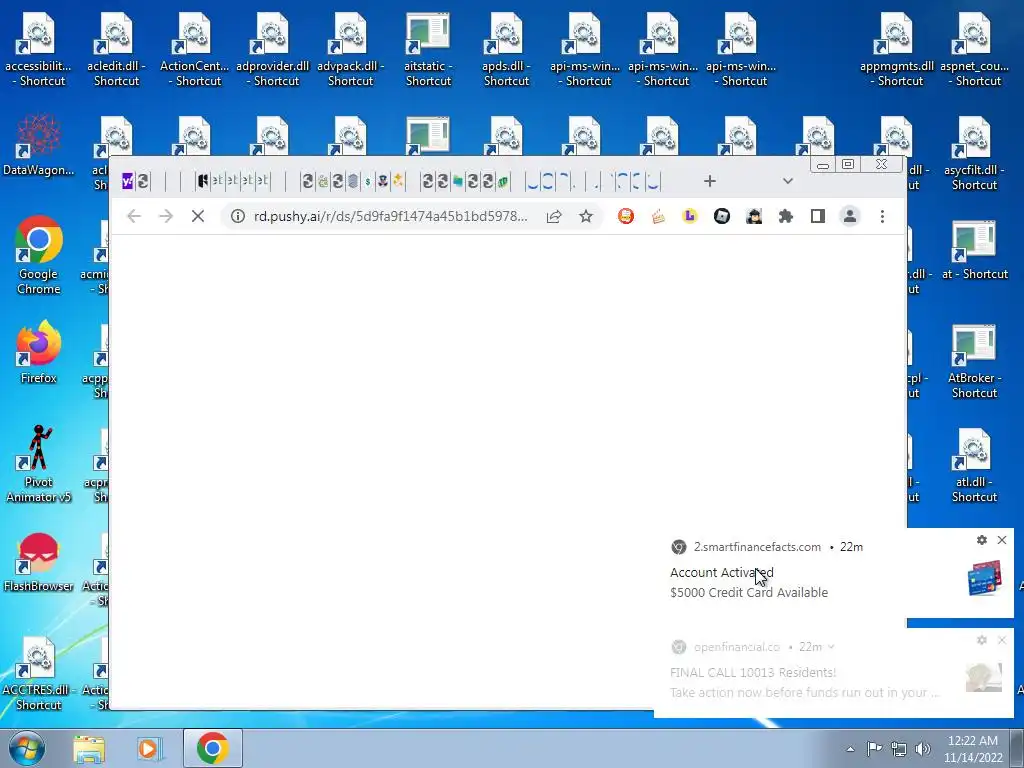Screen dimensions: 1024x768
Task: Open the Action Center flag icon
Action: pyautogui.click(x=874, y=749)
